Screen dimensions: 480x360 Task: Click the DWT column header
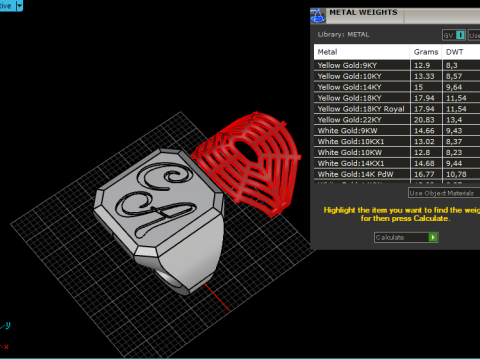[461, 52]
